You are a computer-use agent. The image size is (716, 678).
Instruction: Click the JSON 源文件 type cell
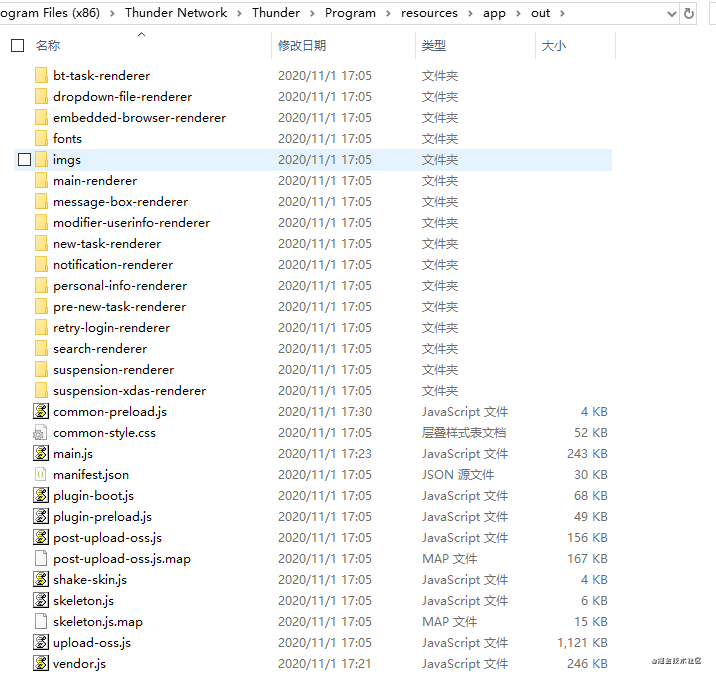click(458, 474)
